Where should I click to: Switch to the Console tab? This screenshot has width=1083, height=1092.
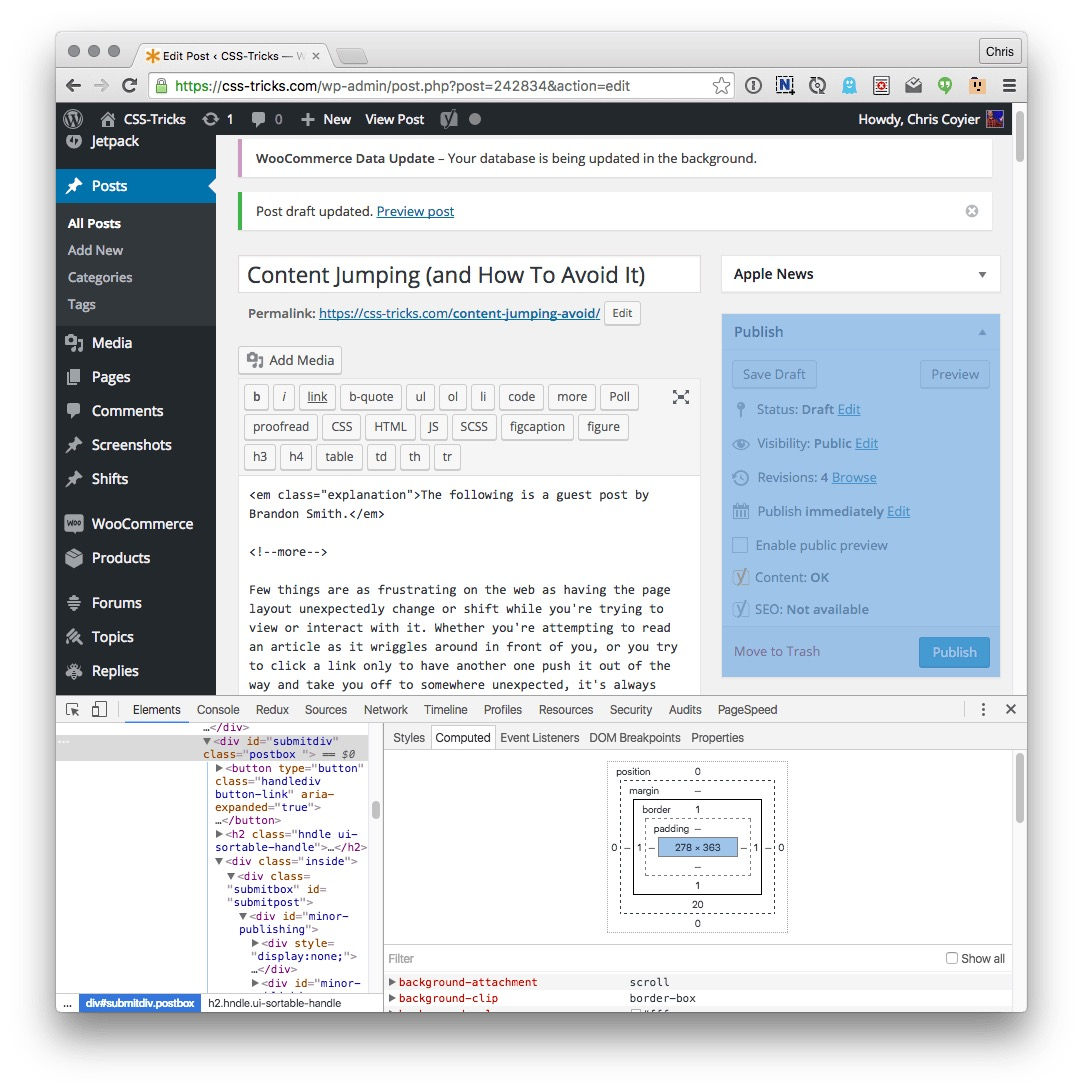218,710
